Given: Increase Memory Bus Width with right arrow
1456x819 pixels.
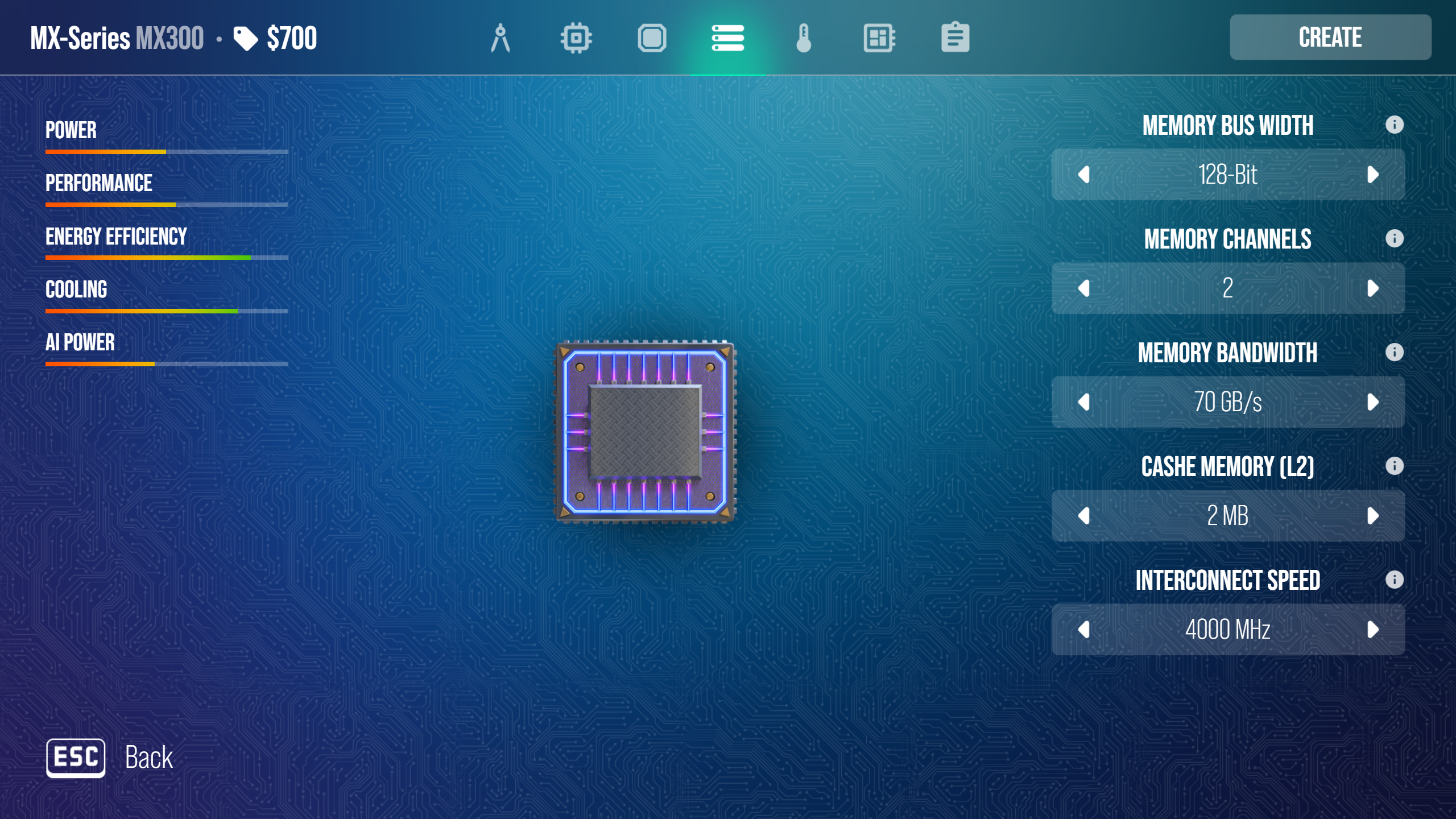Looking at the screenshot, I should pyautogui.click(x=1372, y=175).
